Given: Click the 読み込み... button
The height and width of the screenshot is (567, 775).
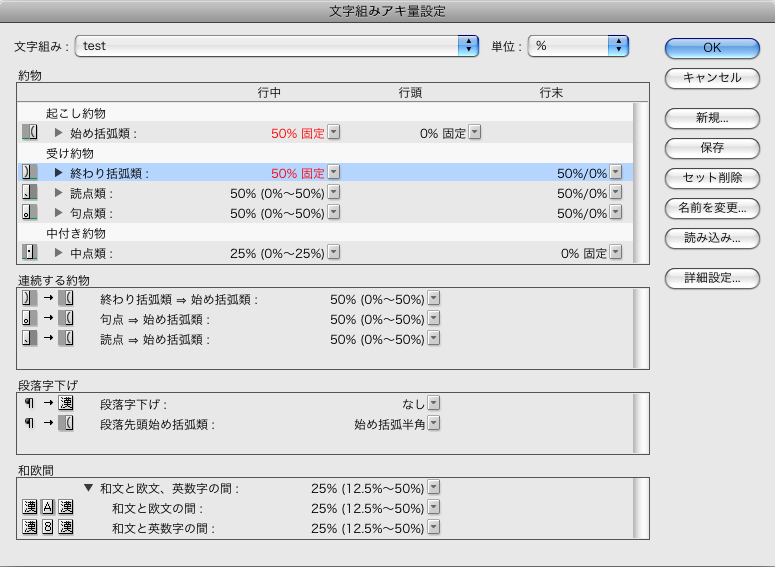Looking at the screenshot, I should click(712, 238).
